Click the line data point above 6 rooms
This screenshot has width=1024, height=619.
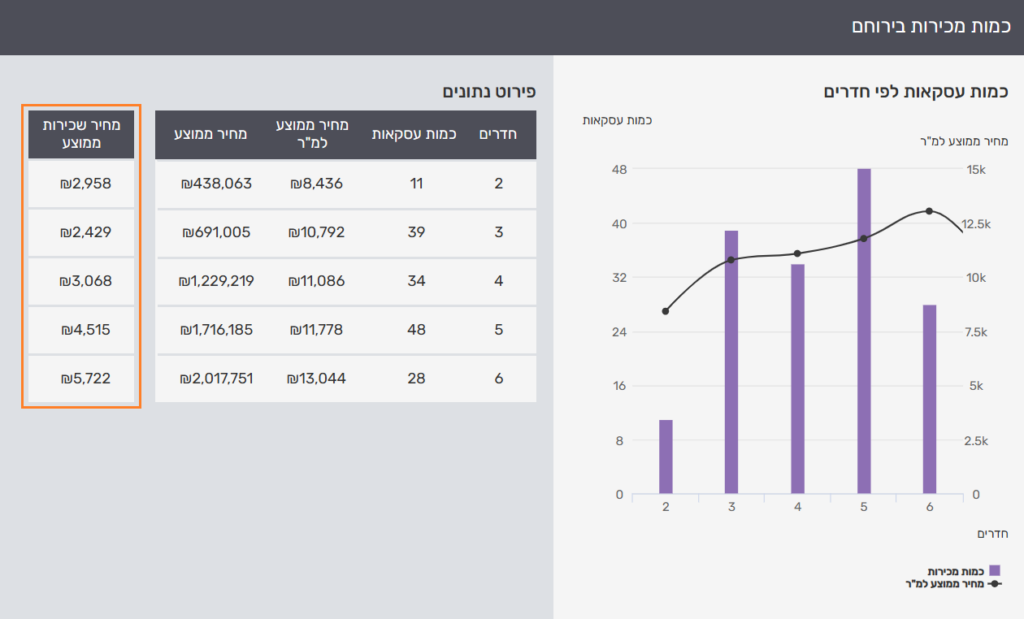click(x=929, y=211)
